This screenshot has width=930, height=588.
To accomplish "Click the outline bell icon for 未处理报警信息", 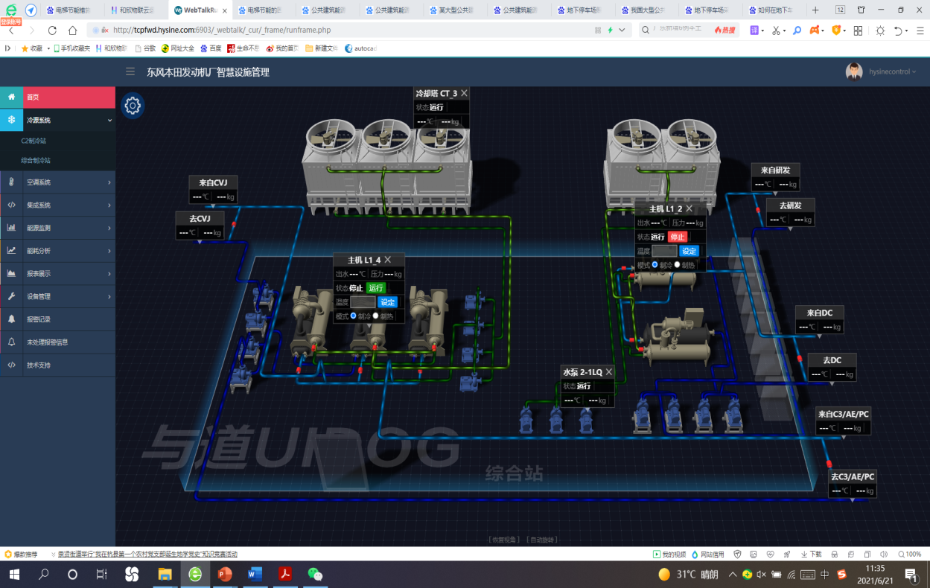I will (11, 342).
